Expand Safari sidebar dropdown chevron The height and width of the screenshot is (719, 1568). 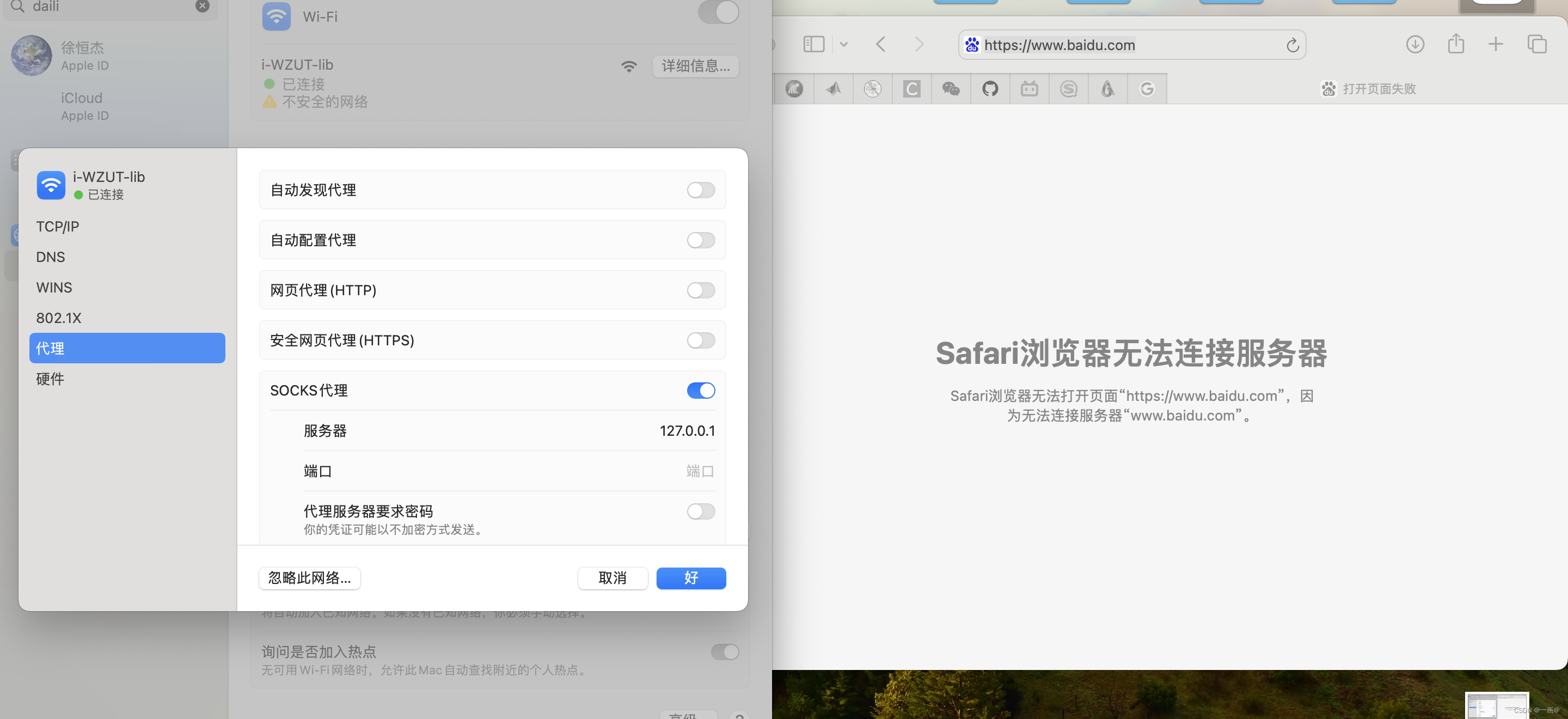tap(844, 45)
